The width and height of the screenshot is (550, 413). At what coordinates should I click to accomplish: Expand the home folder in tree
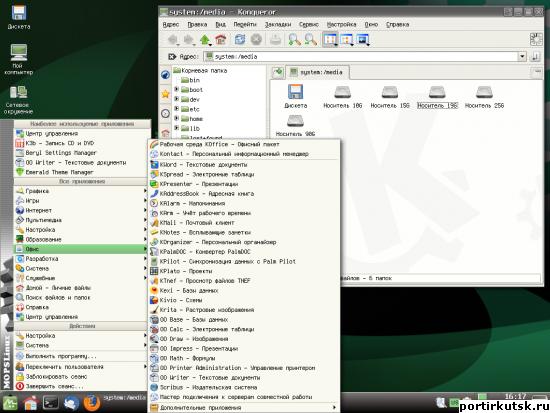(x=176, y=119)
